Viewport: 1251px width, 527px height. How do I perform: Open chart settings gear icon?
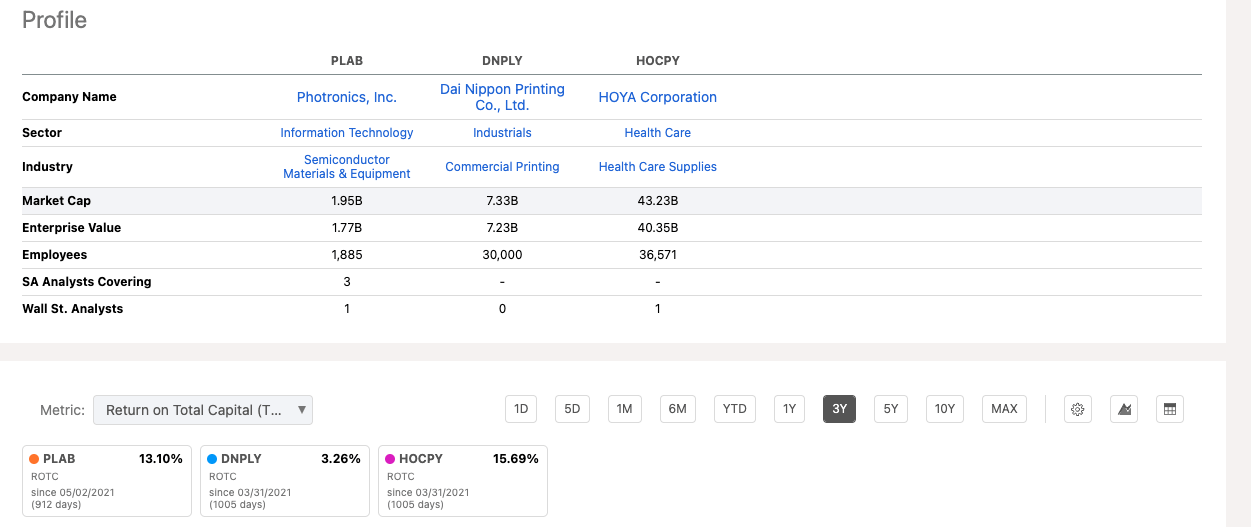point(1077,409)
